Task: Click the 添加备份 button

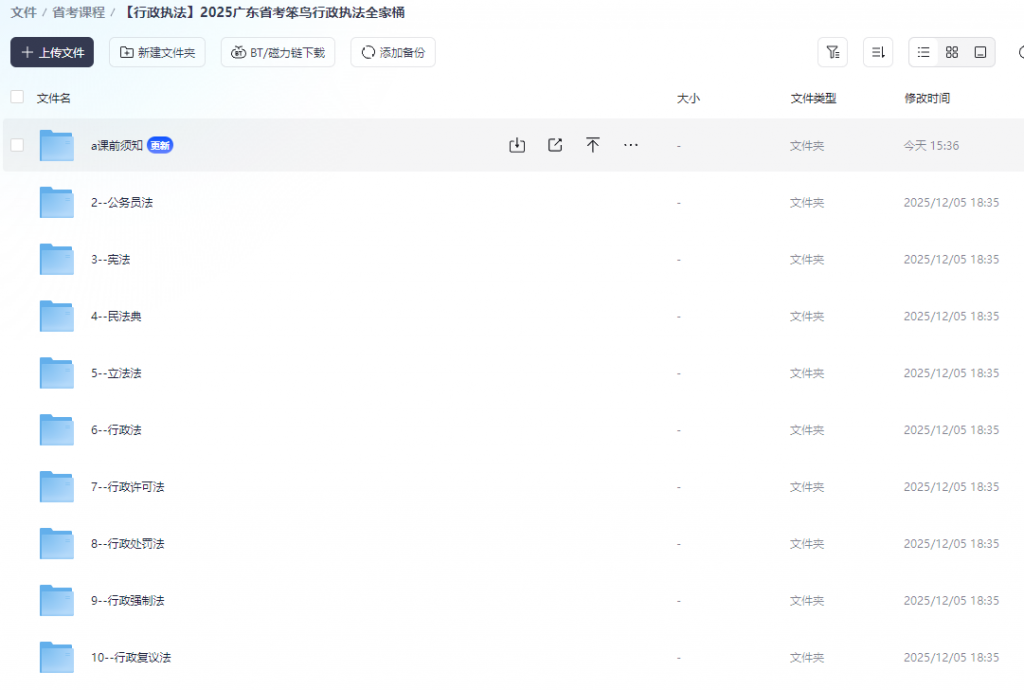Action: point(393,52)
